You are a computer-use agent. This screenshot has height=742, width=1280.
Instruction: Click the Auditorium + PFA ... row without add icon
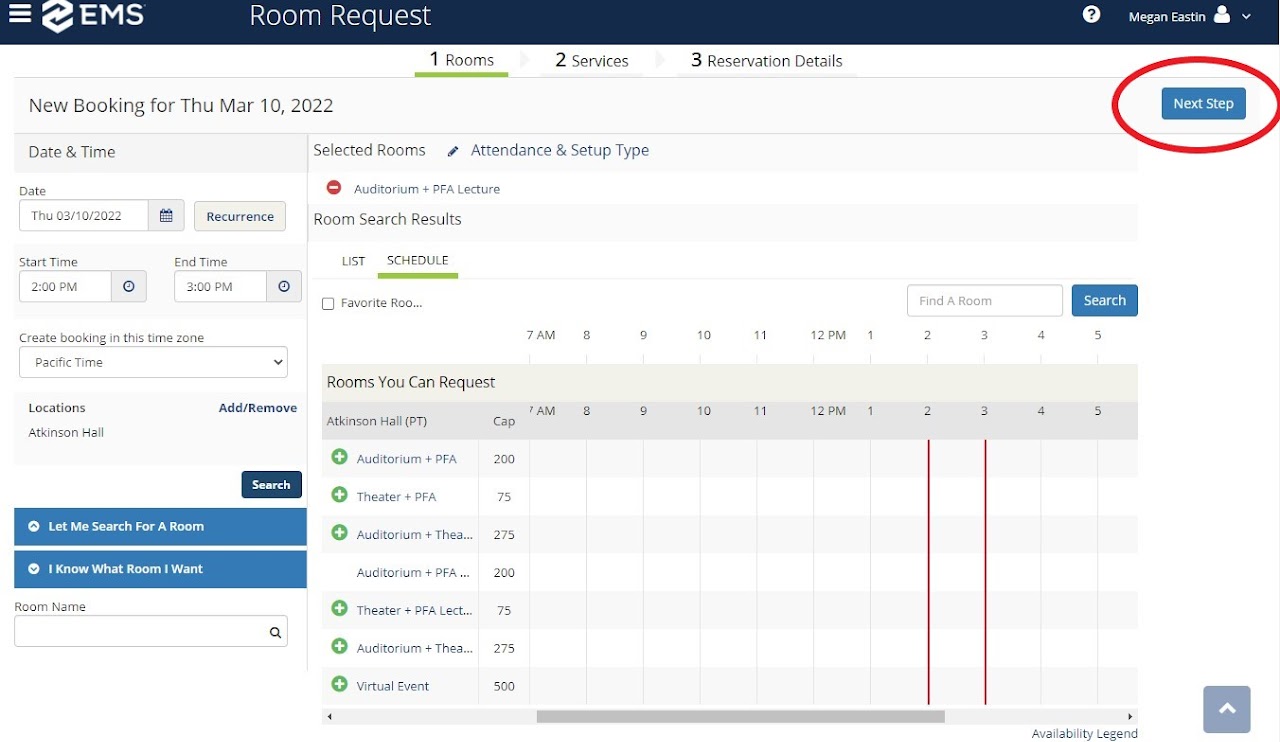[x=413, y=573]
